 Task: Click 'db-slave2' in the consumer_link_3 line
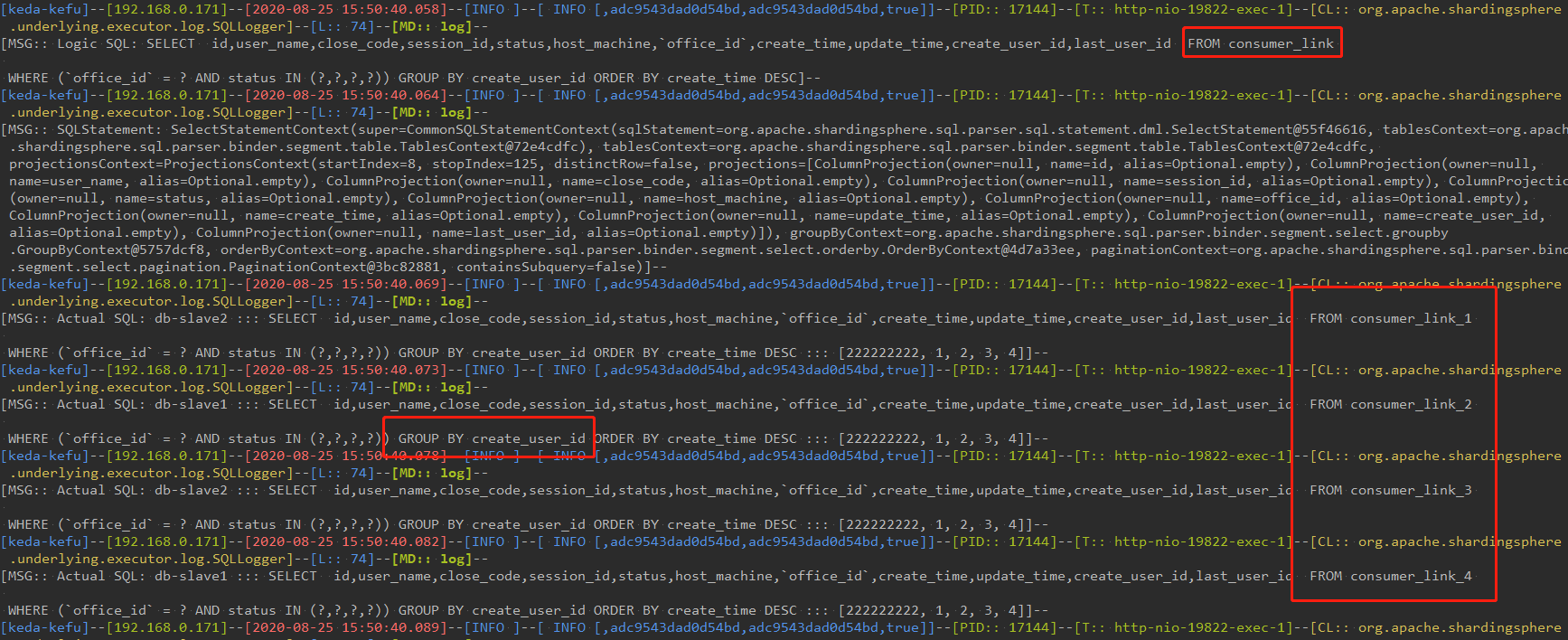tap(192, 490)
